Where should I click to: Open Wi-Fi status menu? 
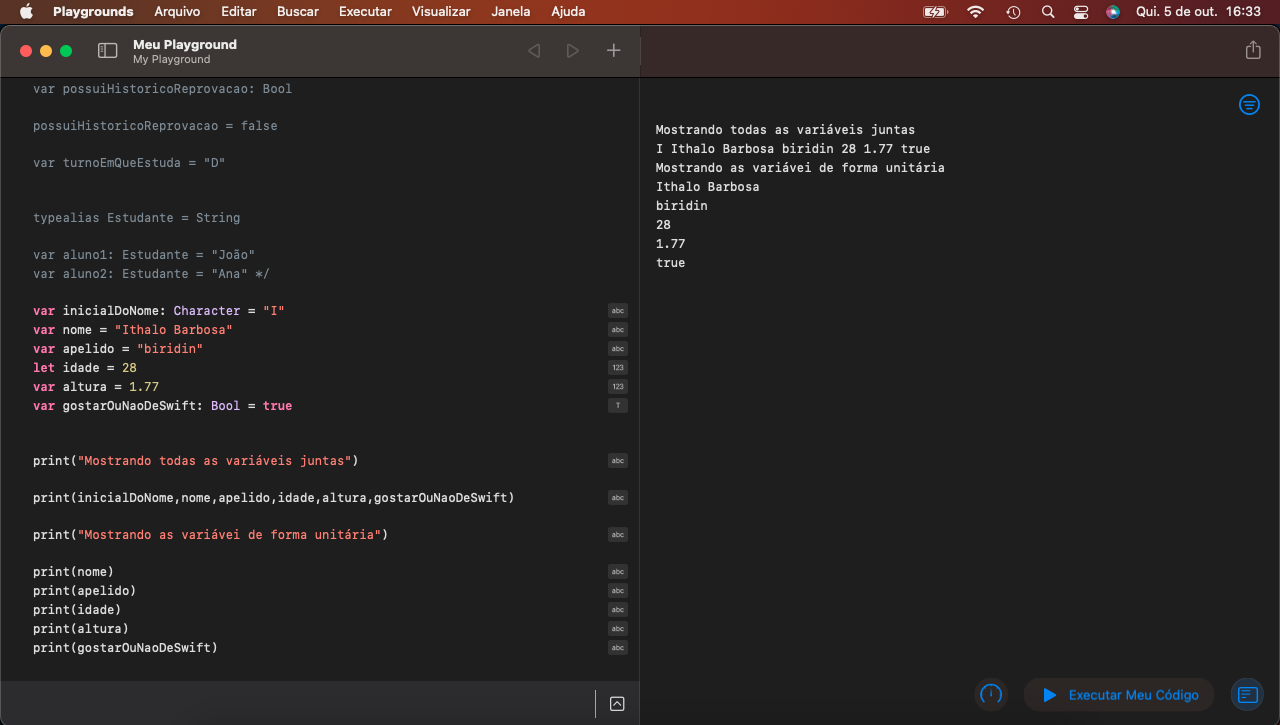click(975, 12)
